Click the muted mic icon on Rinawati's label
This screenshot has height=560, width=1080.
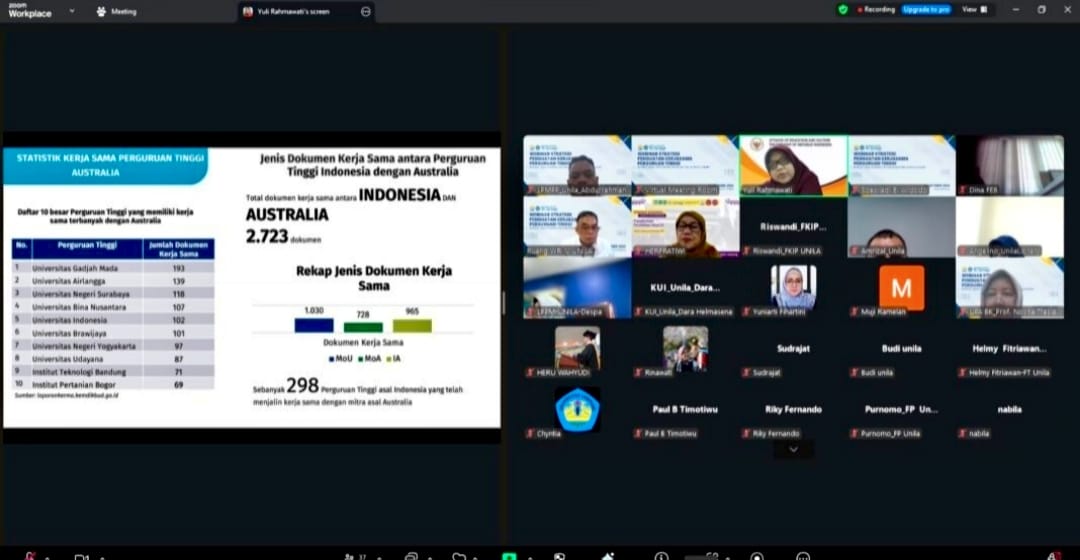point(638,373)
